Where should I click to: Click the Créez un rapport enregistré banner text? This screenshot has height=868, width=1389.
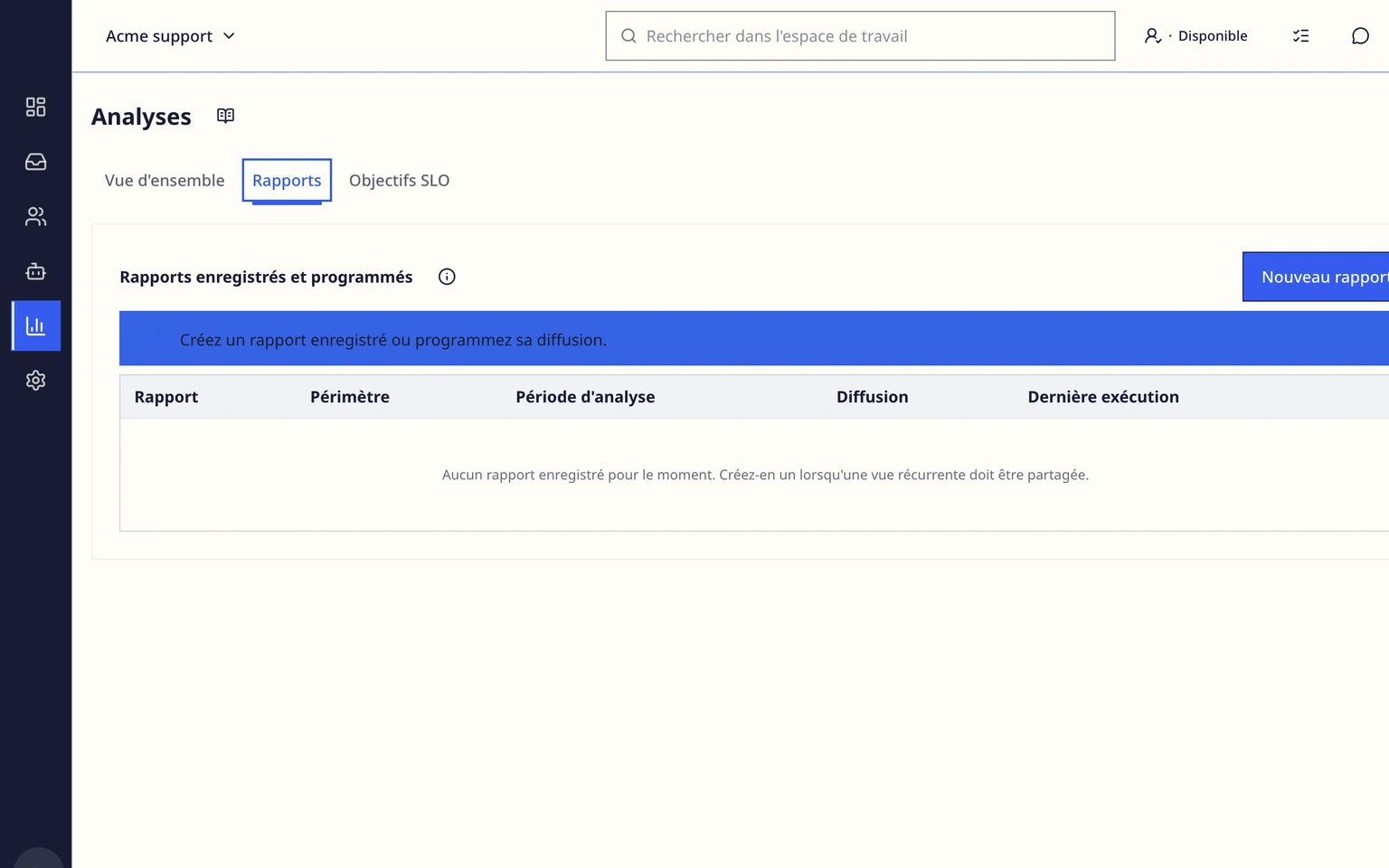pos(393,340)
